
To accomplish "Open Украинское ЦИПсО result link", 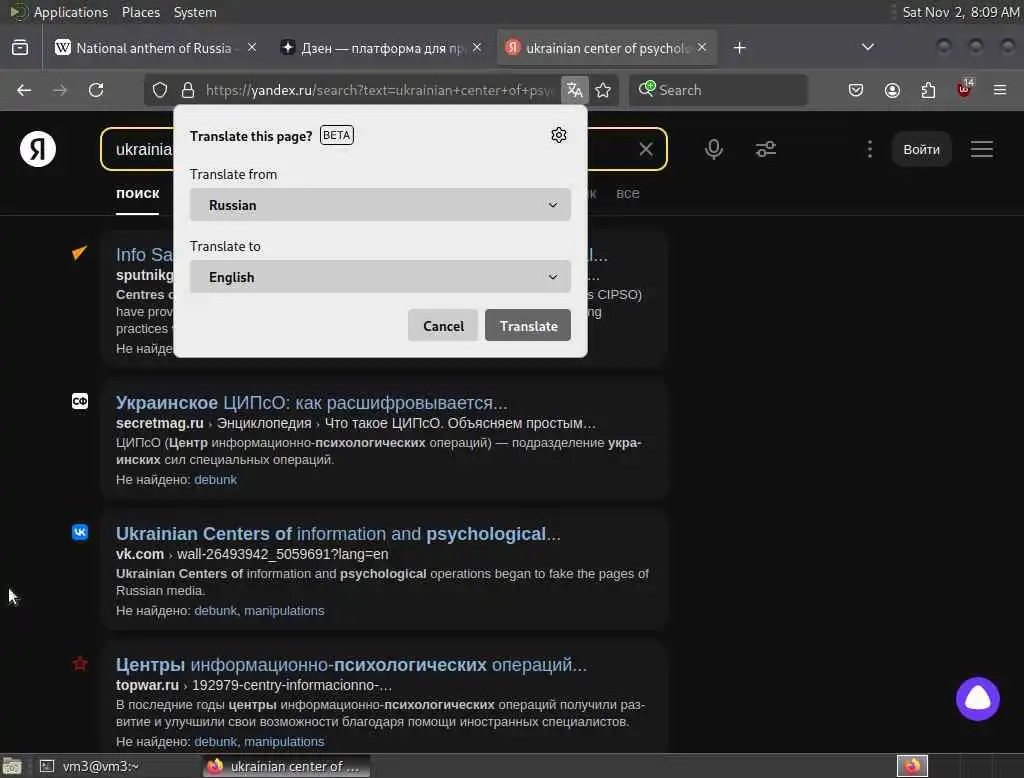I will click(312, 403).
